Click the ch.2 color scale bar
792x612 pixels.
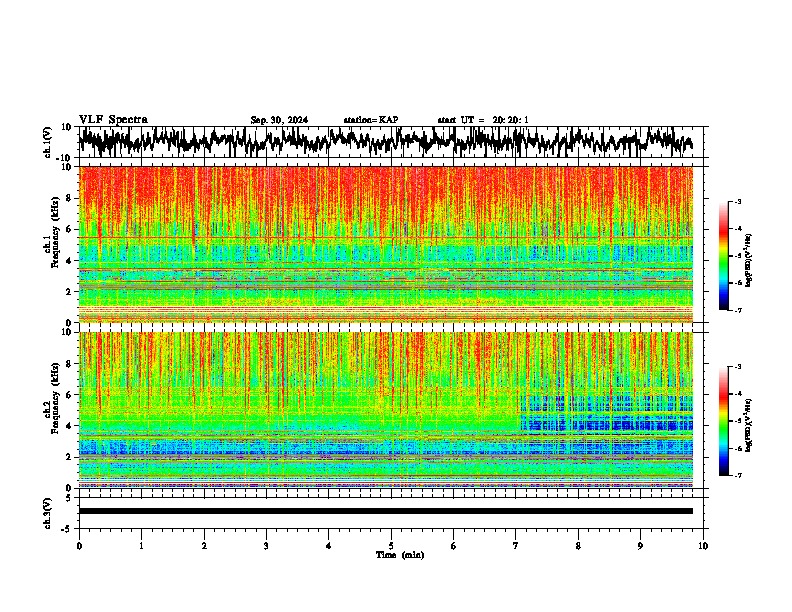[724, 421]
